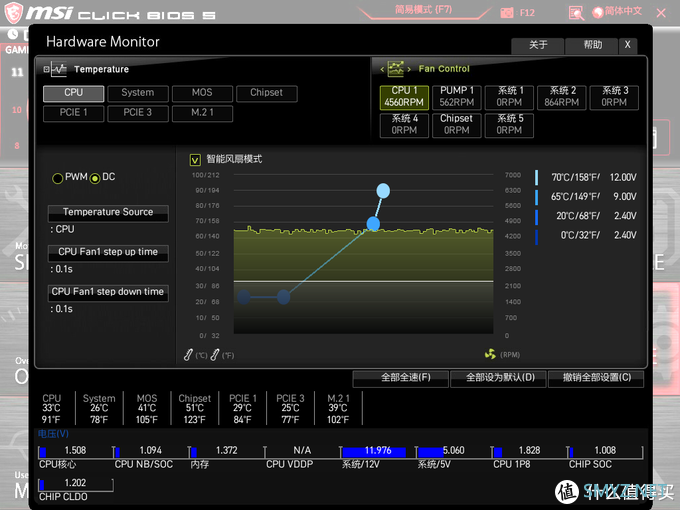Viewport: 680px width, 510px height.
Task: Open the Temperature Source selector
Action: [108, 213]
